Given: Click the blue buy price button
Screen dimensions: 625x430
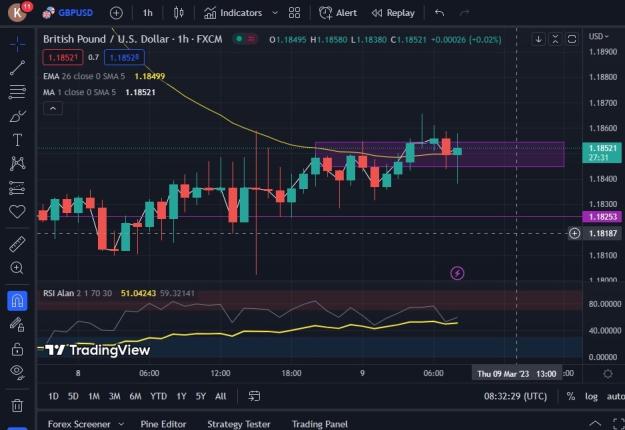Looking at the screenshot, I should pos(124,57).
